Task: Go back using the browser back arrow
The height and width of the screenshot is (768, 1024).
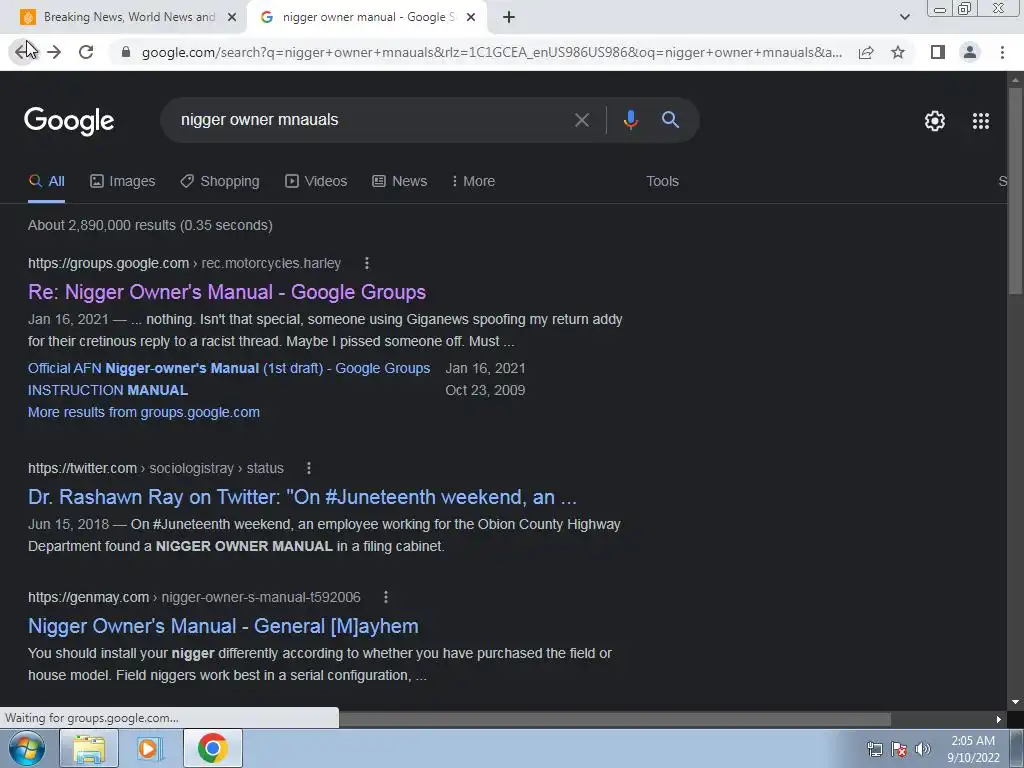Action: (x=24, y=52)
